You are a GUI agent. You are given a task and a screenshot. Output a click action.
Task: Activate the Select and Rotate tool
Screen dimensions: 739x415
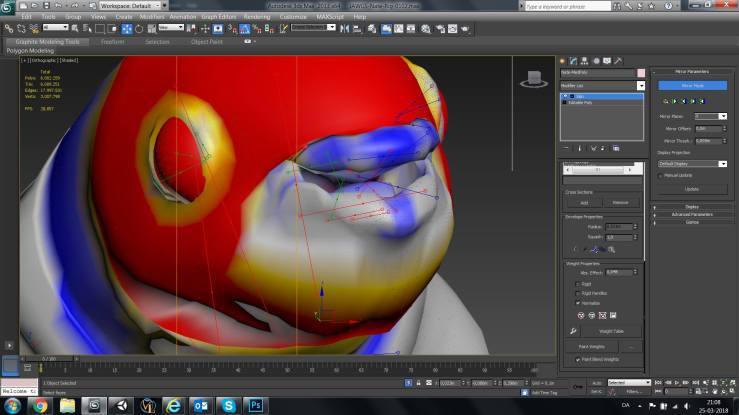click(139, 29)
